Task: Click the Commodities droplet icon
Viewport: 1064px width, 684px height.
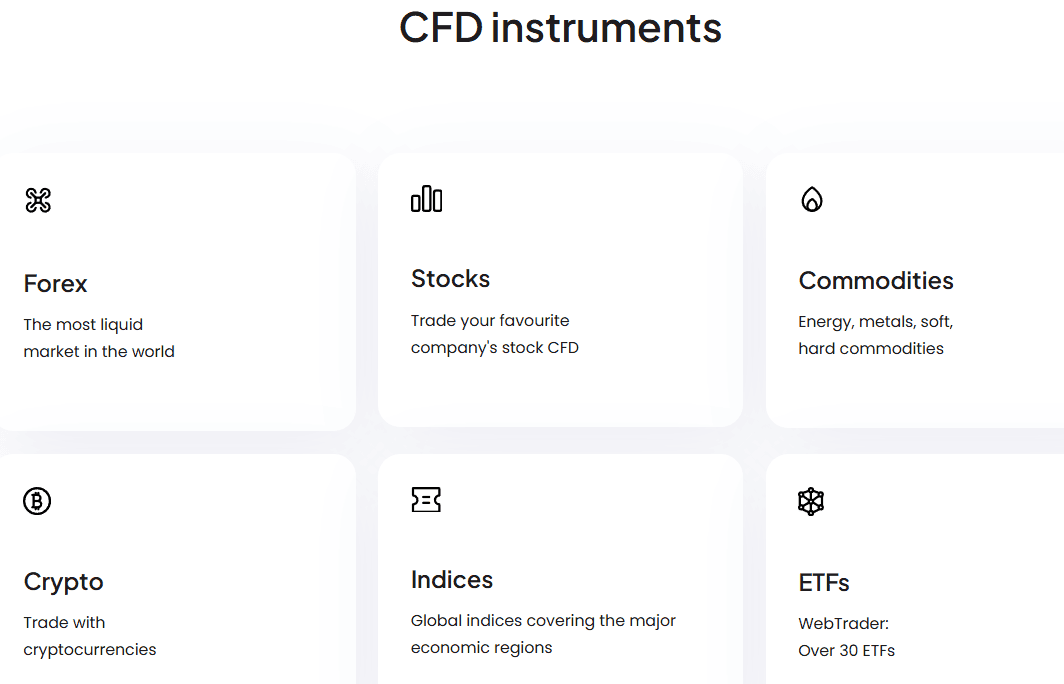Action: tap(812, 198)
